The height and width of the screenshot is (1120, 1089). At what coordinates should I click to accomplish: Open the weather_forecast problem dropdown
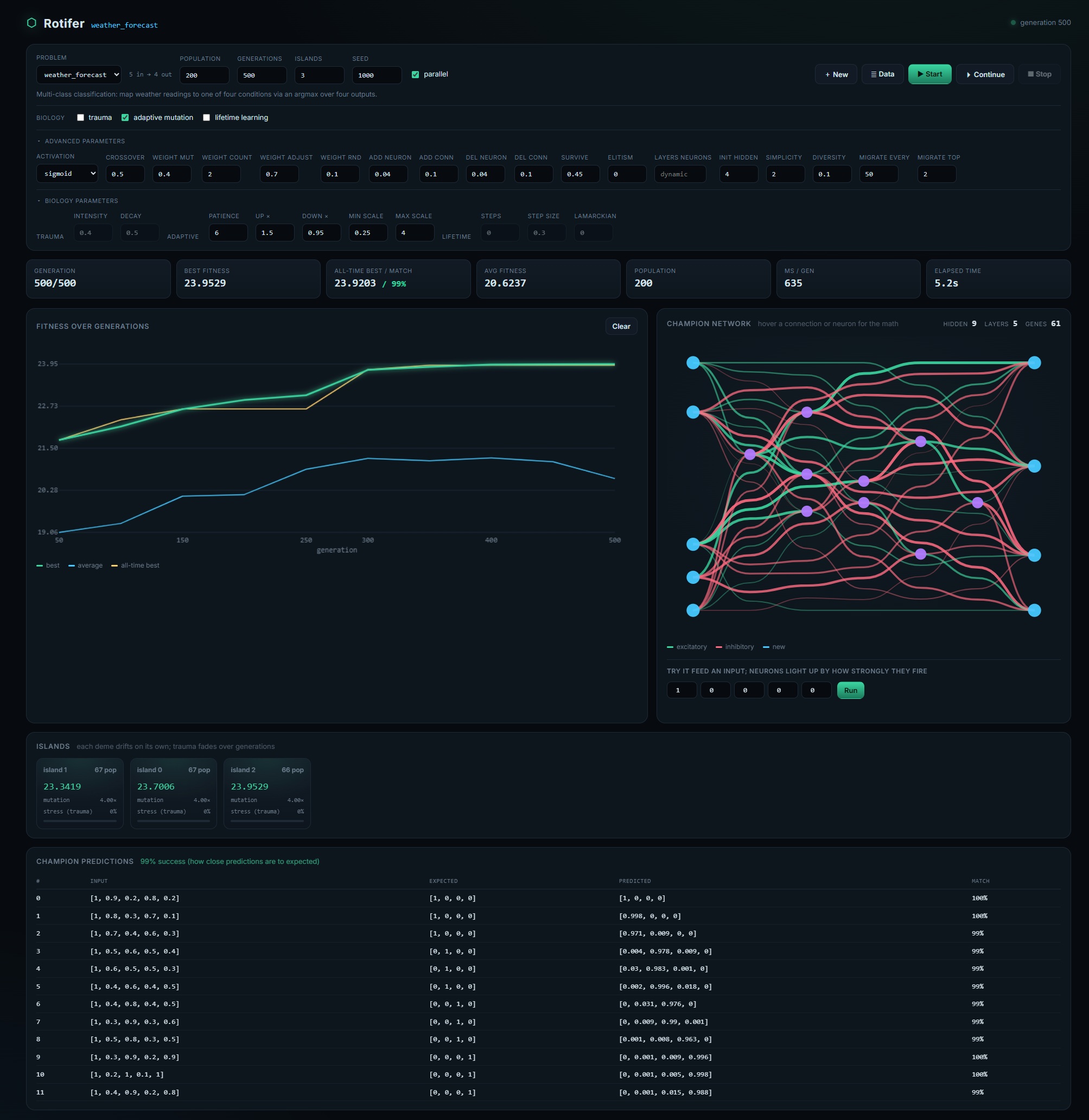click(x=79, y=75)
